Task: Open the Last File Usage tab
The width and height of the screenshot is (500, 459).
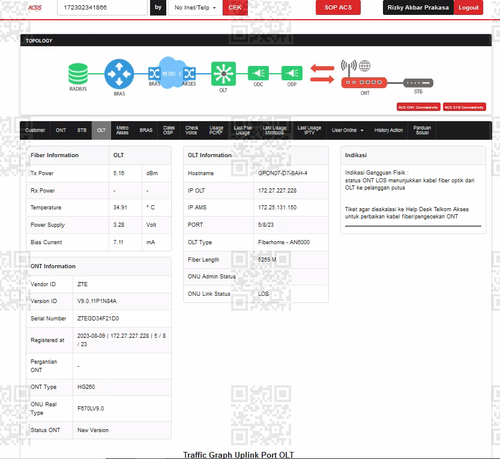Action: click(243, 130)
